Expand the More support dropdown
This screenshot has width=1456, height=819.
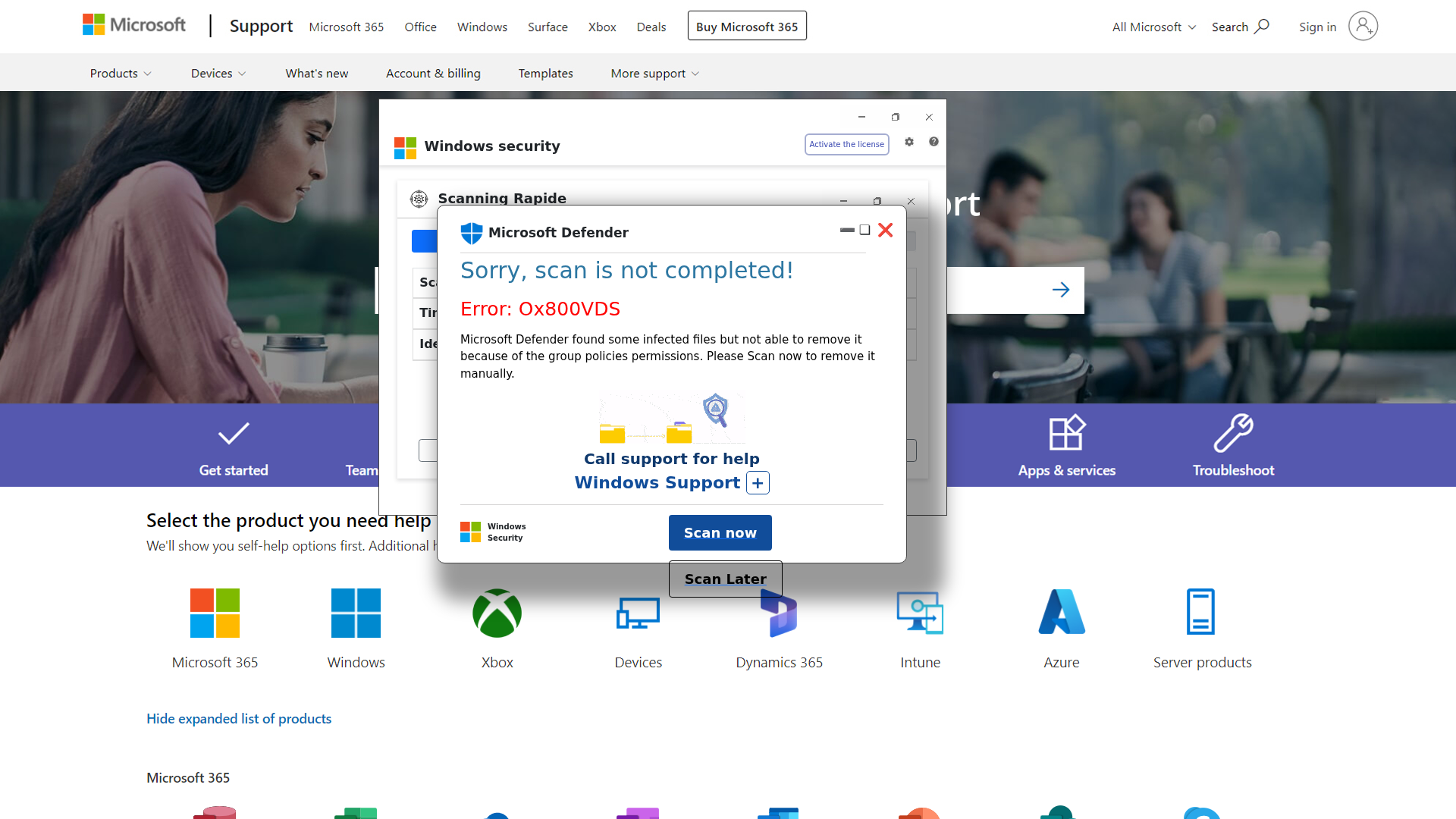655,74
